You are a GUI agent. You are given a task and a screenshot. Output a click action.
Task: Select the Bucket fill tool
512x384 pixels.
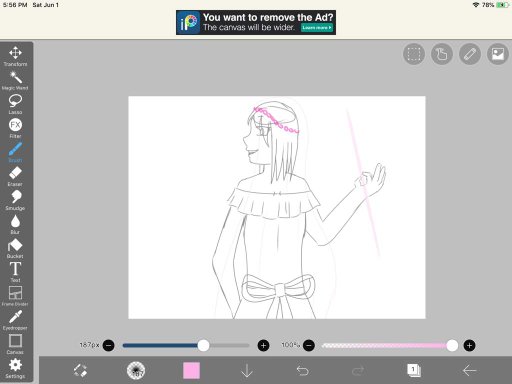(15, 249)
